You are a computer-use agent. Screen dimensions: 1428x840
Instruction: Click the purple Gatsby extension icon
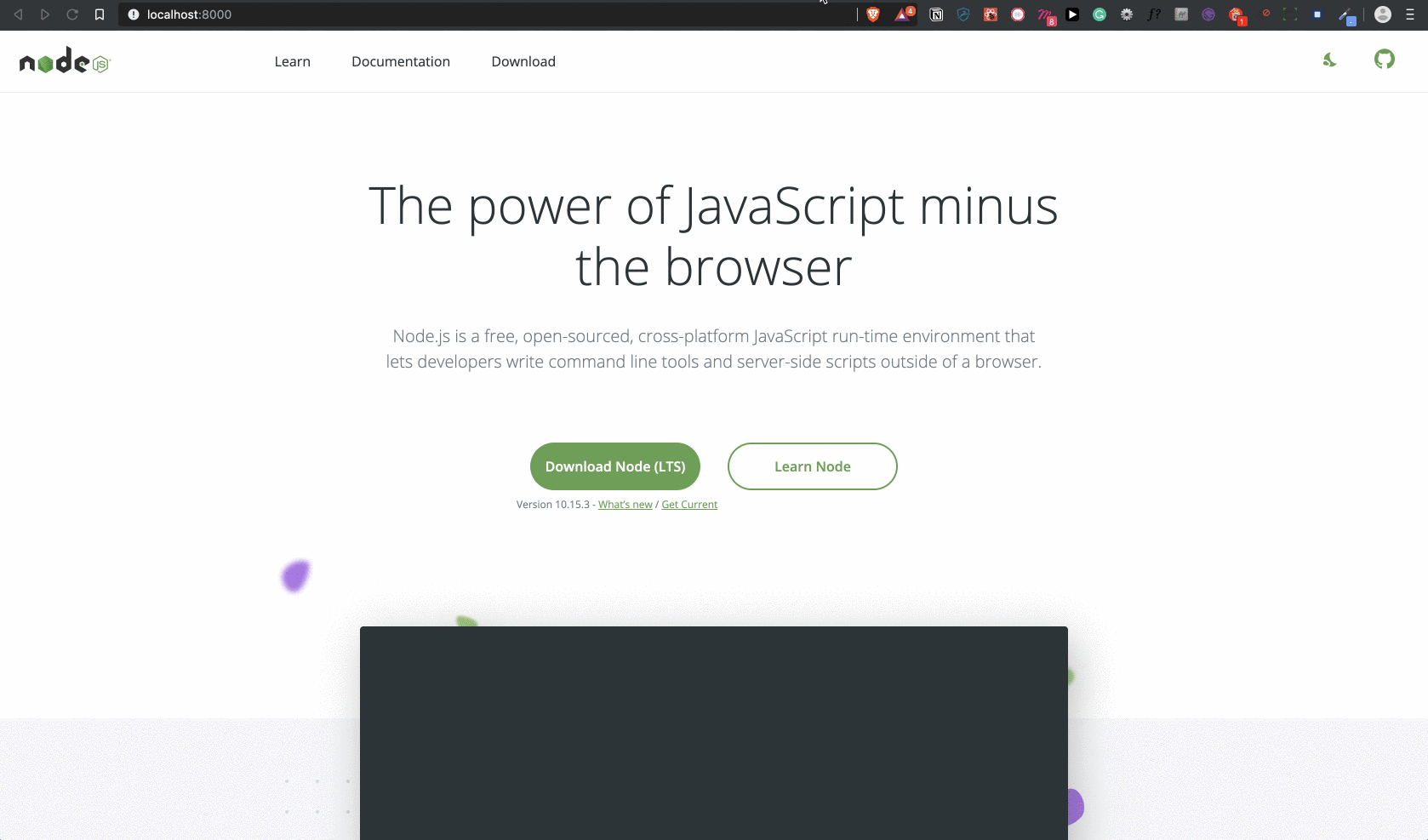pos(1208,14)
